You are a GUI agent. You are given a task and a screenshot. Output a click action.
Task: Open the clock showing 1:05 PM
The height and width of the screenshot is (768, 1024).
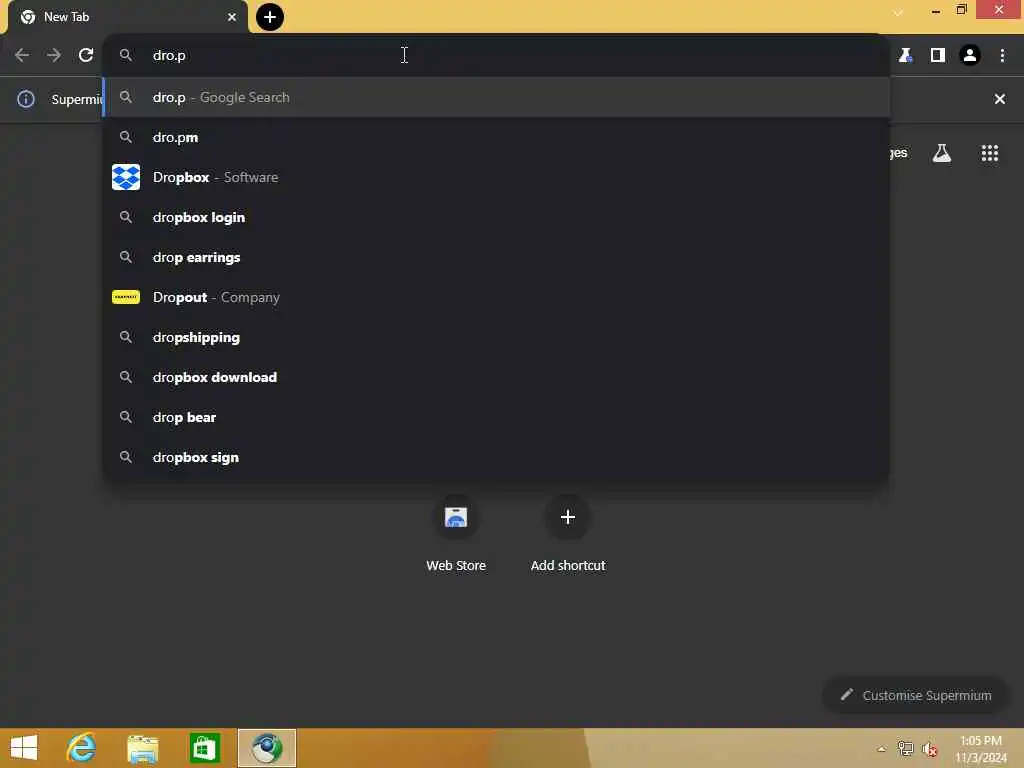[x=981, y=749]
